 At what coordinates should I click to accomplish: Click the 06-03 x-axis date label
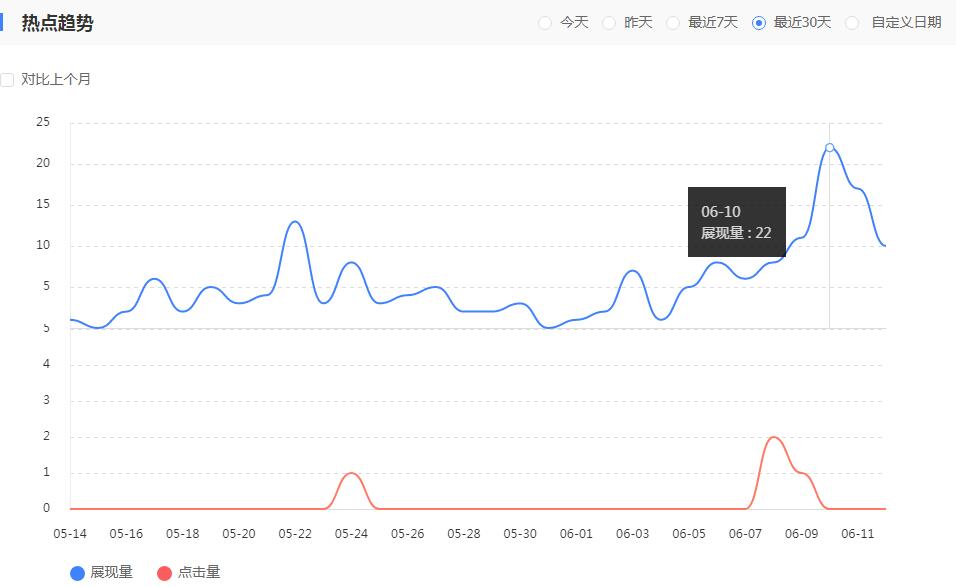632,534
